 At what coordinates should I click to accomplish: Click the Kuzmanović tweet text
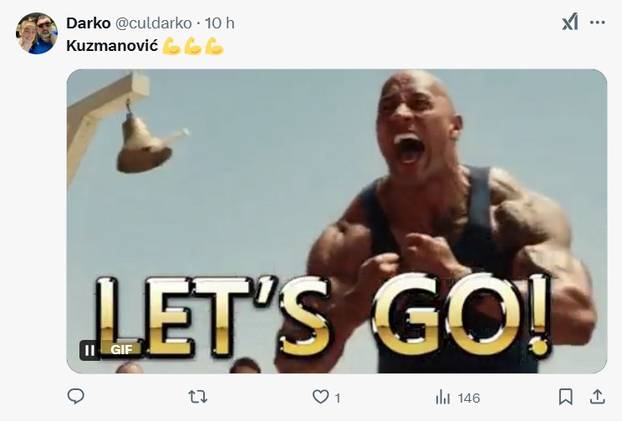[x=112, y=46]
